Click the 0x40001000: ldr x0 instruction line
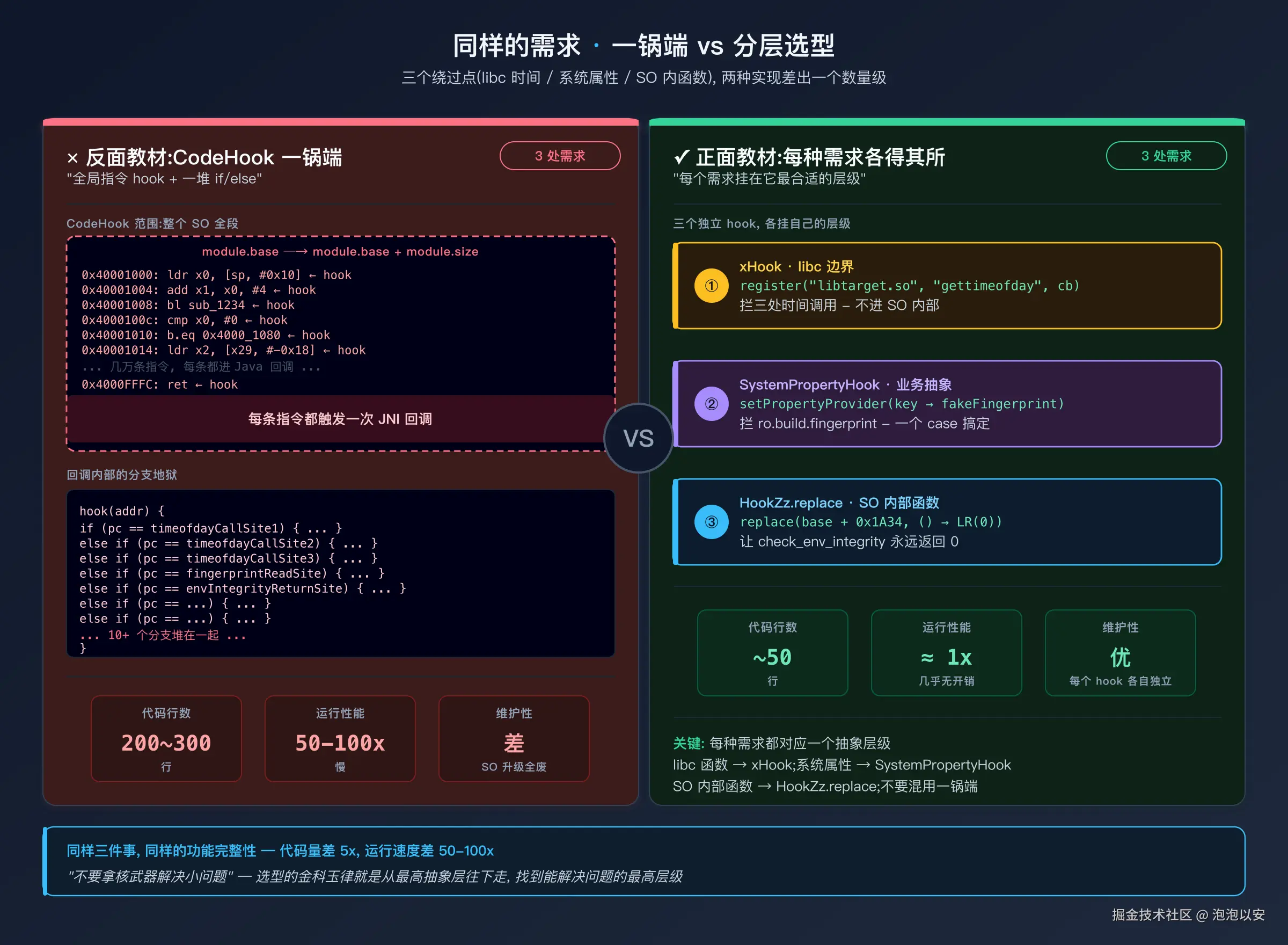The height and width of the screenshot is (945, 1288). (216, 275)
